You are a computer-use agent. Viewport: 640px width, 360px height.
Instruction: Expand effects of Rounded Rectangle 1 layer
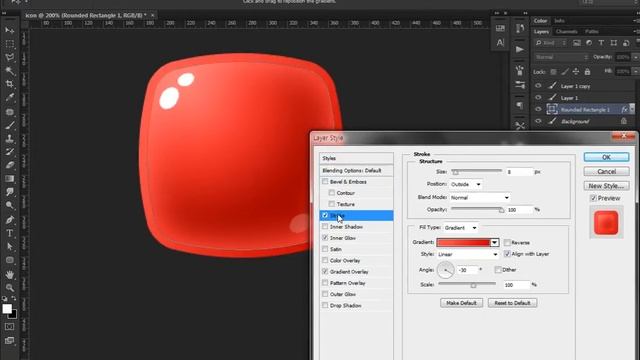[632, 109]
